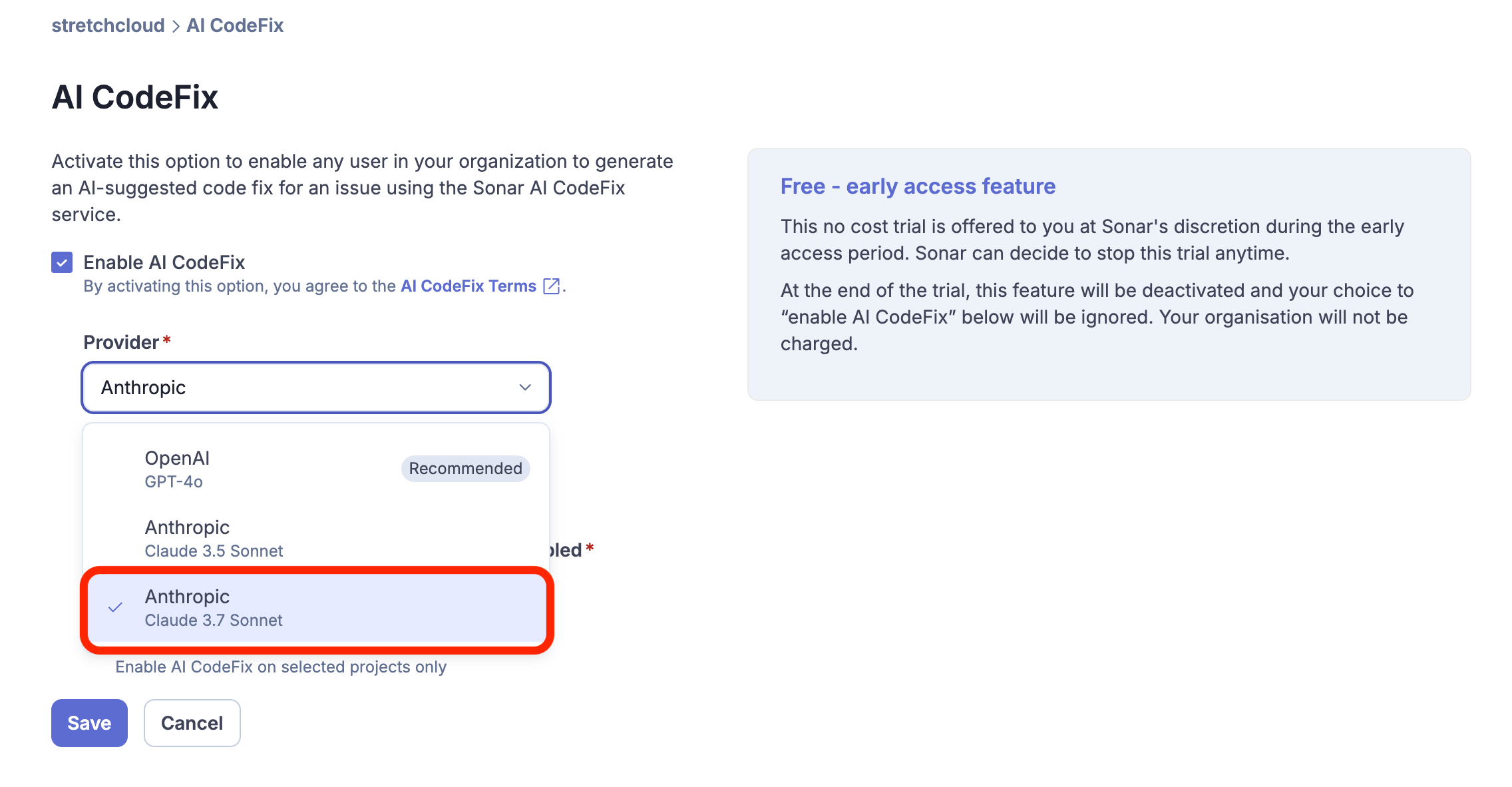Screen dimensions: 1512x787
Task: Click the Provider field label
Action: pos(121,342)
